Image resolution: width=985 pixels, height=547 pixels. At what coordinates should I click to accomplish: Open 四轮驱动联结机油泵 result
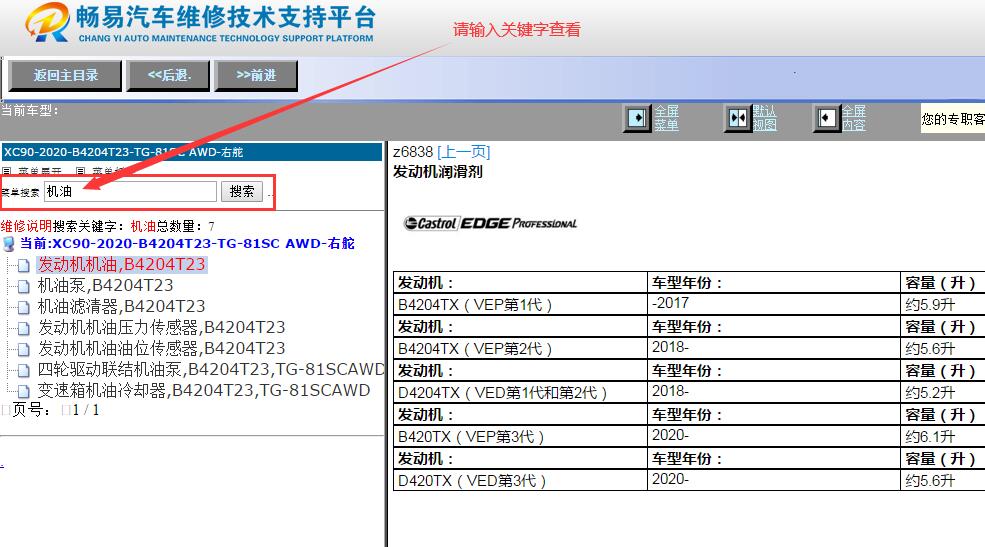coord(210,369)
